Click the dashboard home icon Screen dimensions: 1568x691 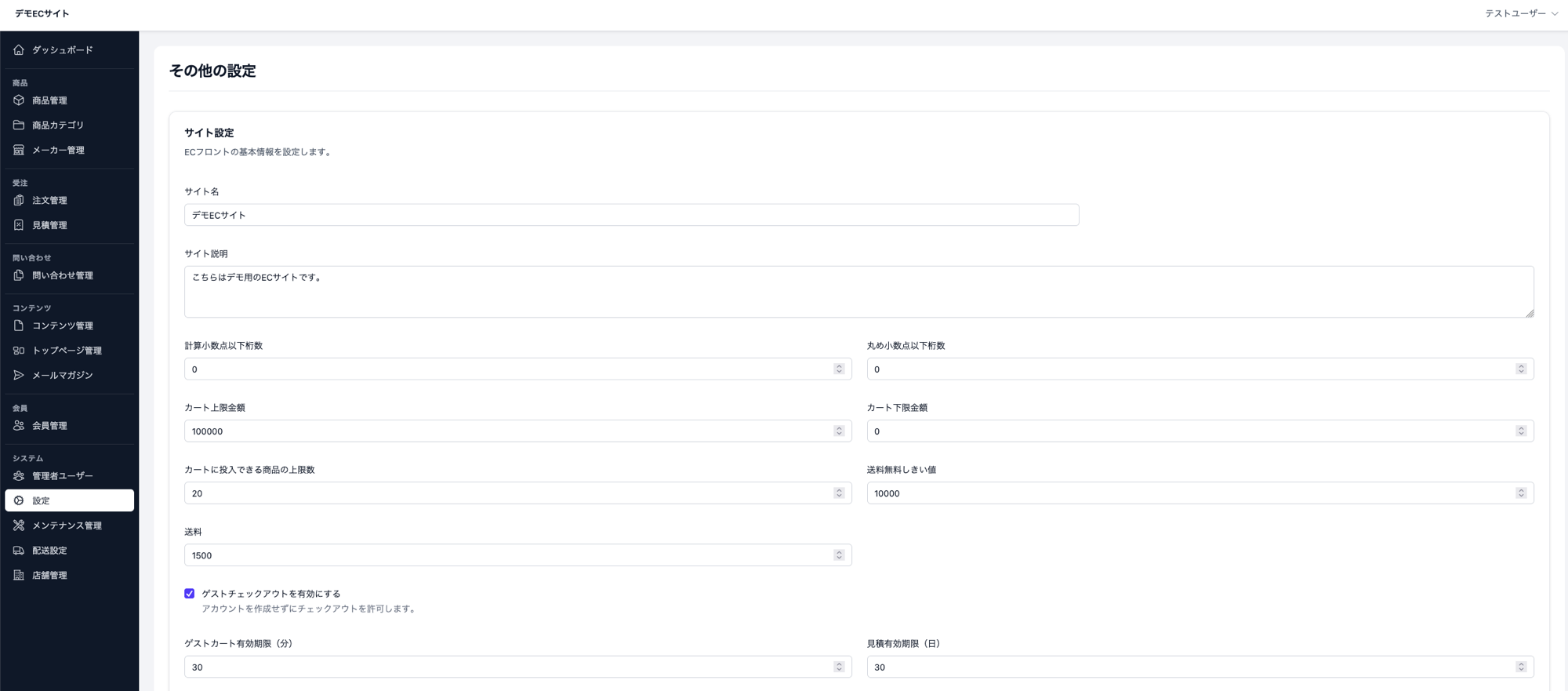(19, 49)
